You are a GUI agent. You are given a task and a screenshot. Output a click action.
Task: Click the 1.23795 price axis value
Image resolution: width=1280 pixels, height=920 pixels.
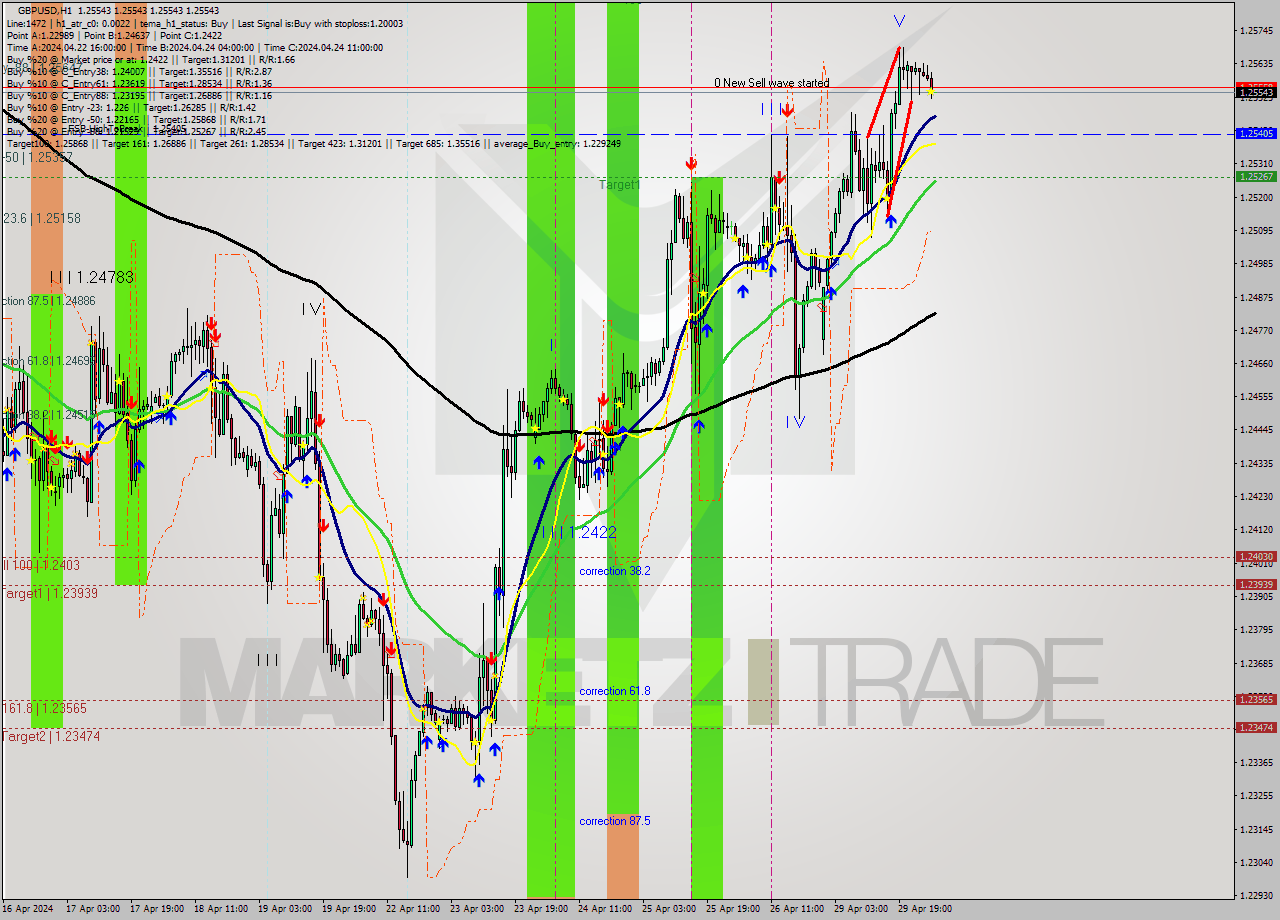tap(1256, 629)
